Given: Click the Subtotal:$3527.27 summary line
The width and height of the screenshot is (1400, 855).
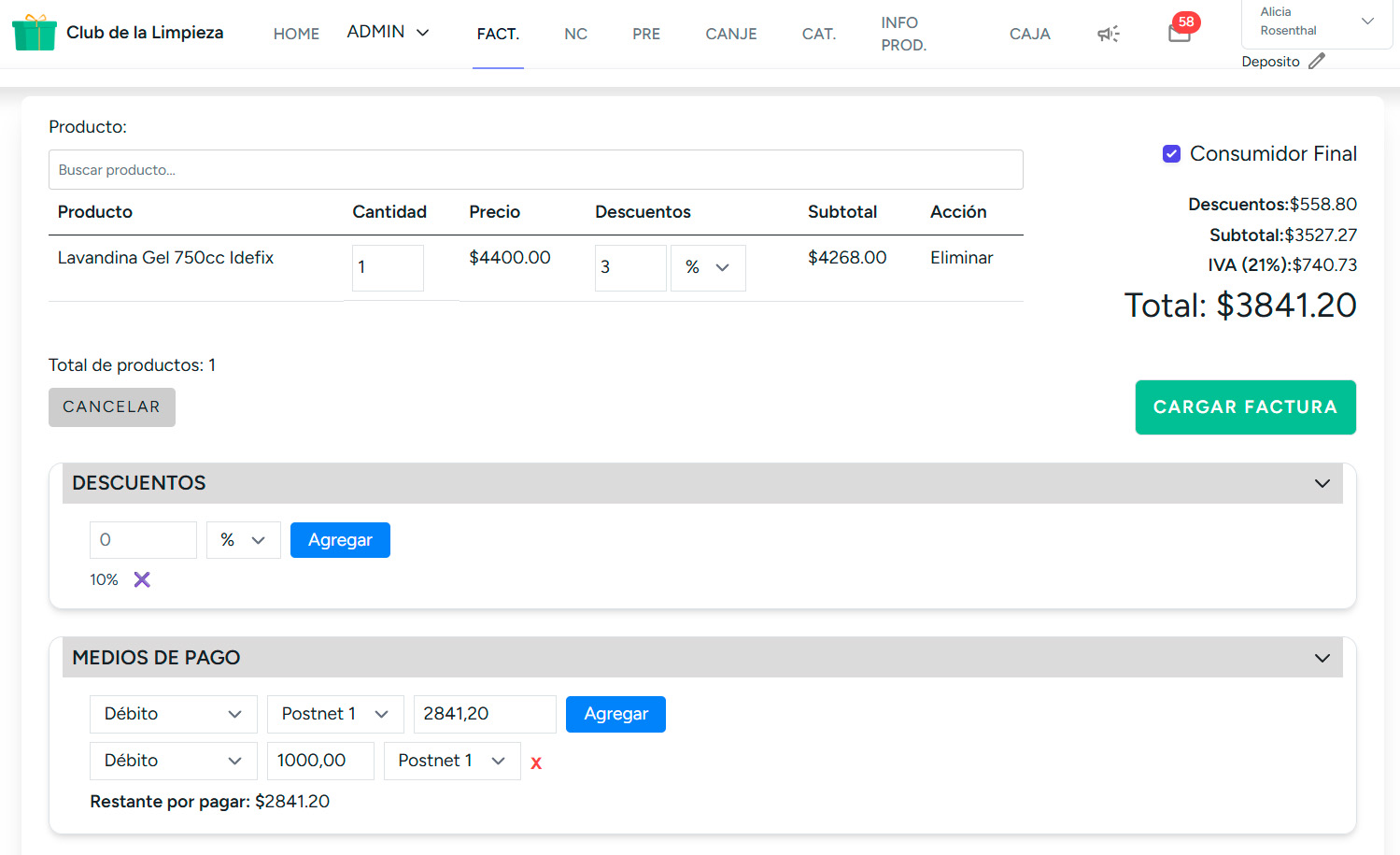Looking at the screenshot, I should pyautogui.click(x=1283, y=235).
